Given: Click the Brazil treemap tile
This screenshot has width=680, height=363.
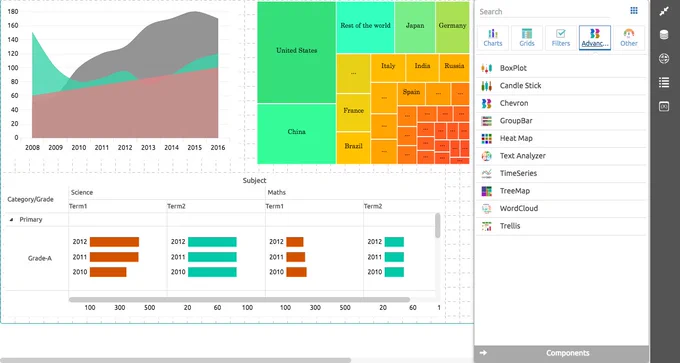Looking at the screenshot, I should tap(353, 148).
